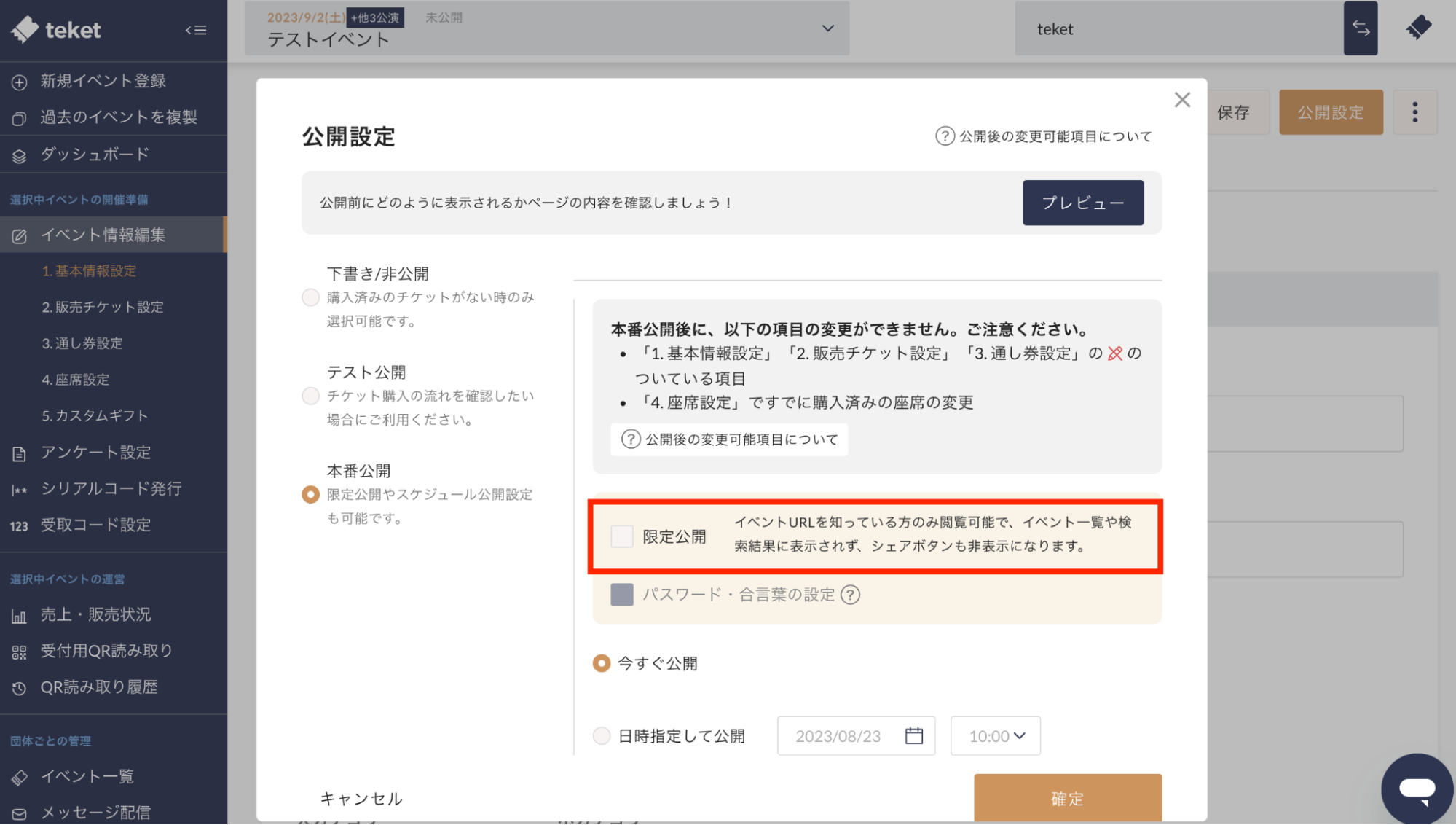
Task: Click help icon next to パスワード・合言葉の設定
Action: click(850, 595)
